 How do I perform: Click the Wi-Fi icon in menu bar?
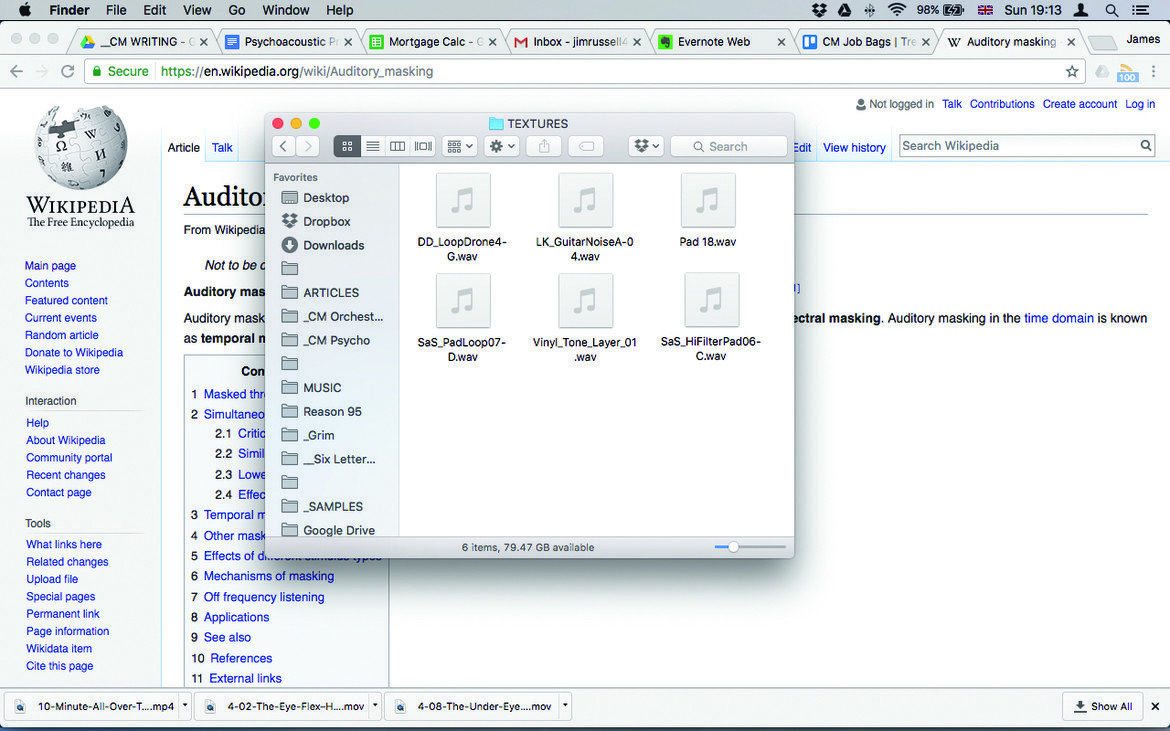pos(897,10)
